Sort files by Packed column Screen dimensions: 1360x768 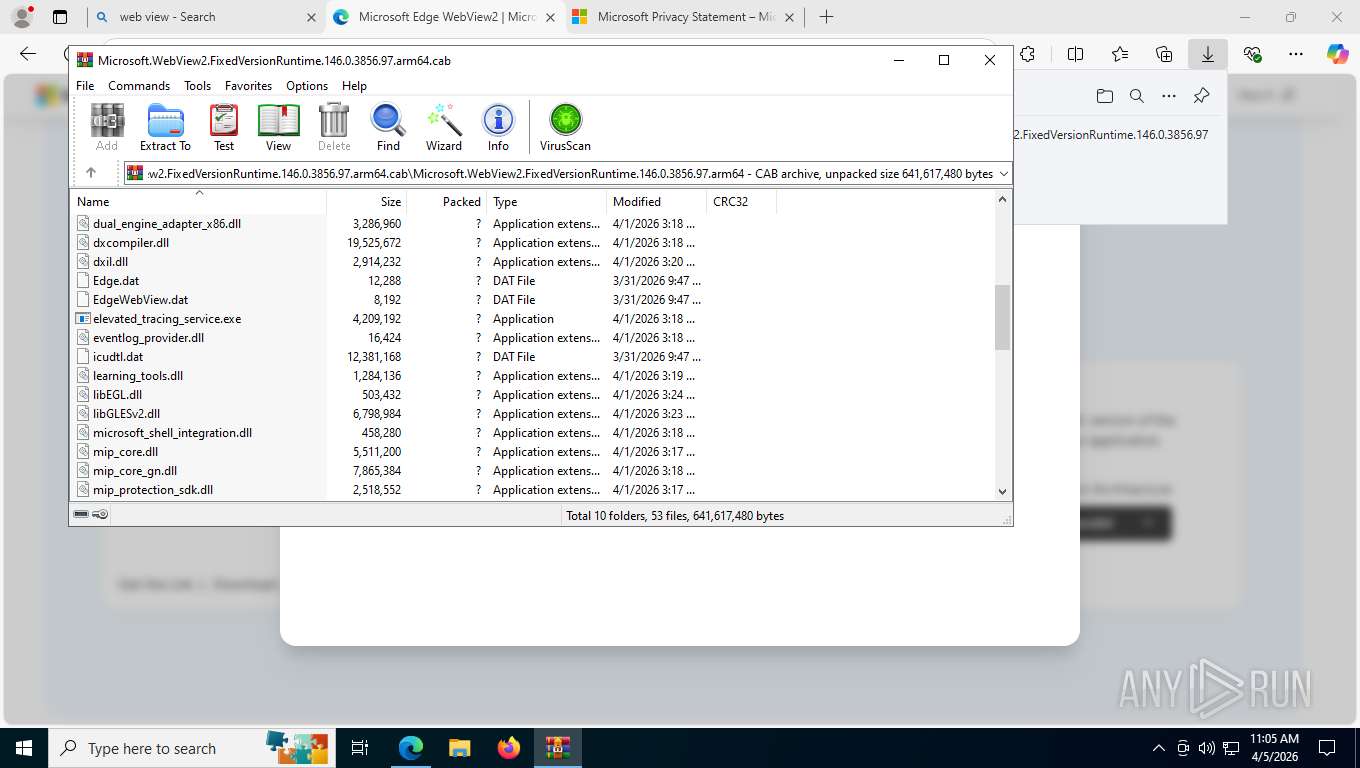447,201
